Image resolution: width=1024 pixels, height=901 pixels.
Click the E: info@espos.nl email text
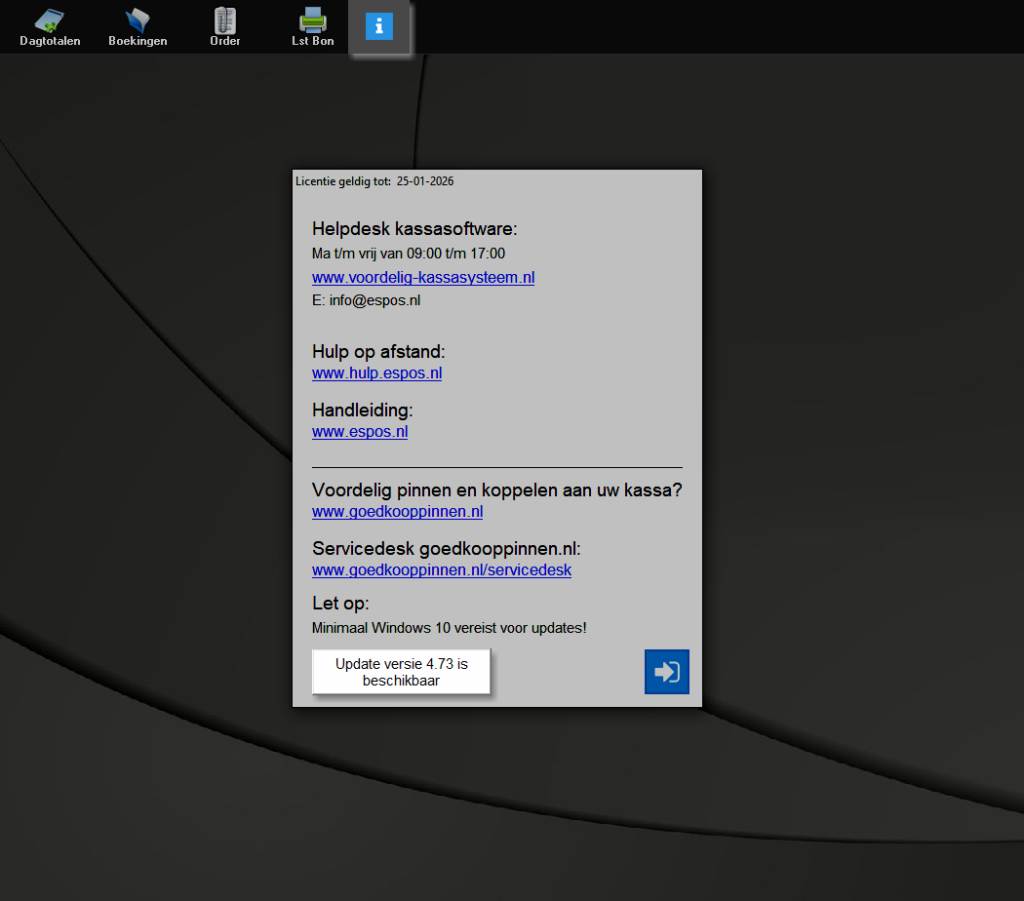click(x=366, y=300)
